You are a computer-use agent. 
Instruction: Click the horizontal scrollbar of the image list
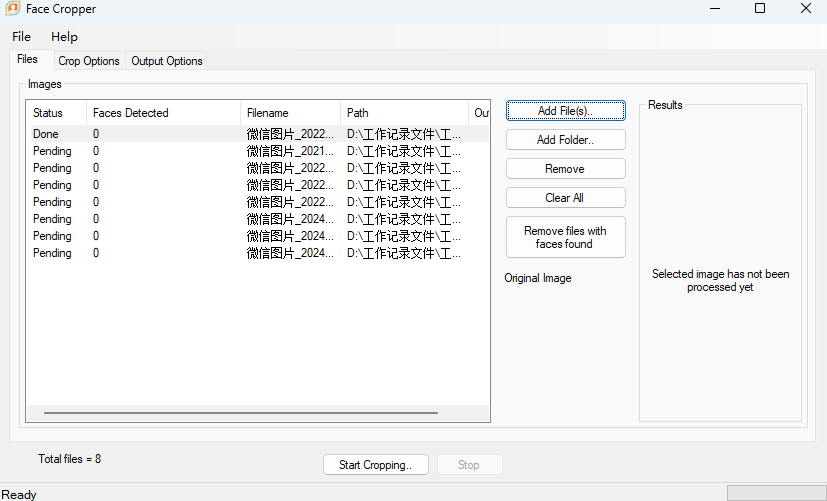[x=241, y=412]
